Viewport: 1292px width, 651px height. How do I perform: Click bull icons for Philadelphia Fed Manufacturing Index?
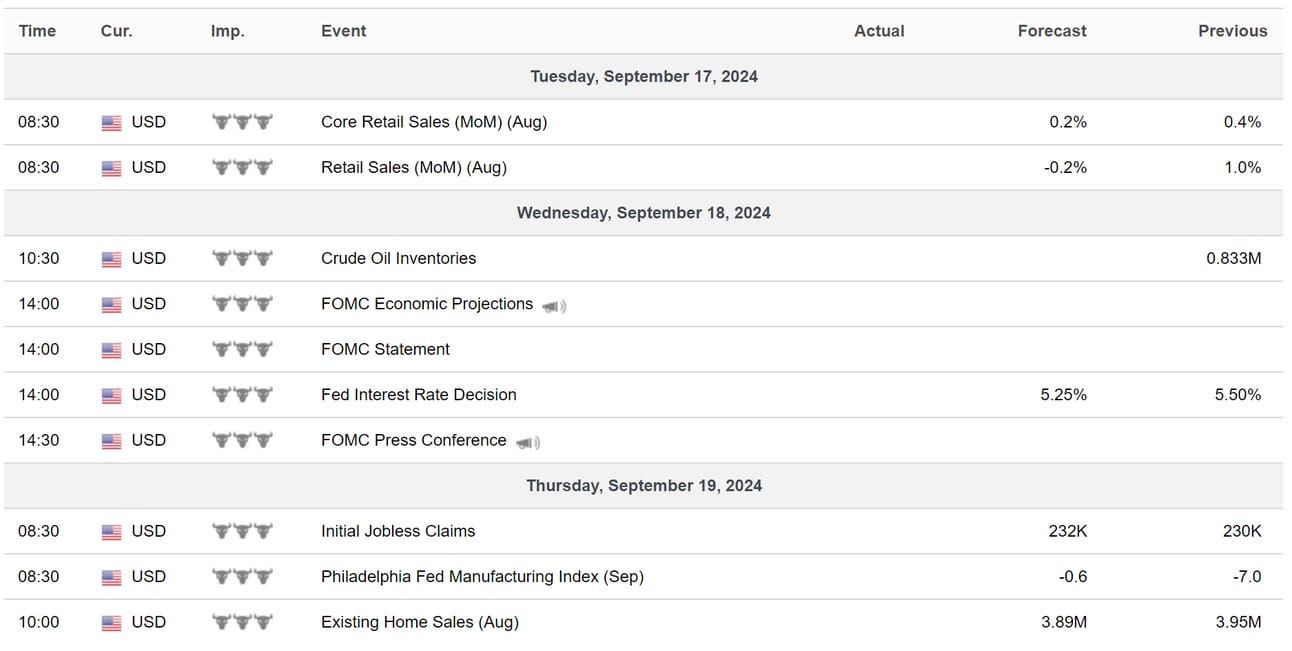[242, 577]
